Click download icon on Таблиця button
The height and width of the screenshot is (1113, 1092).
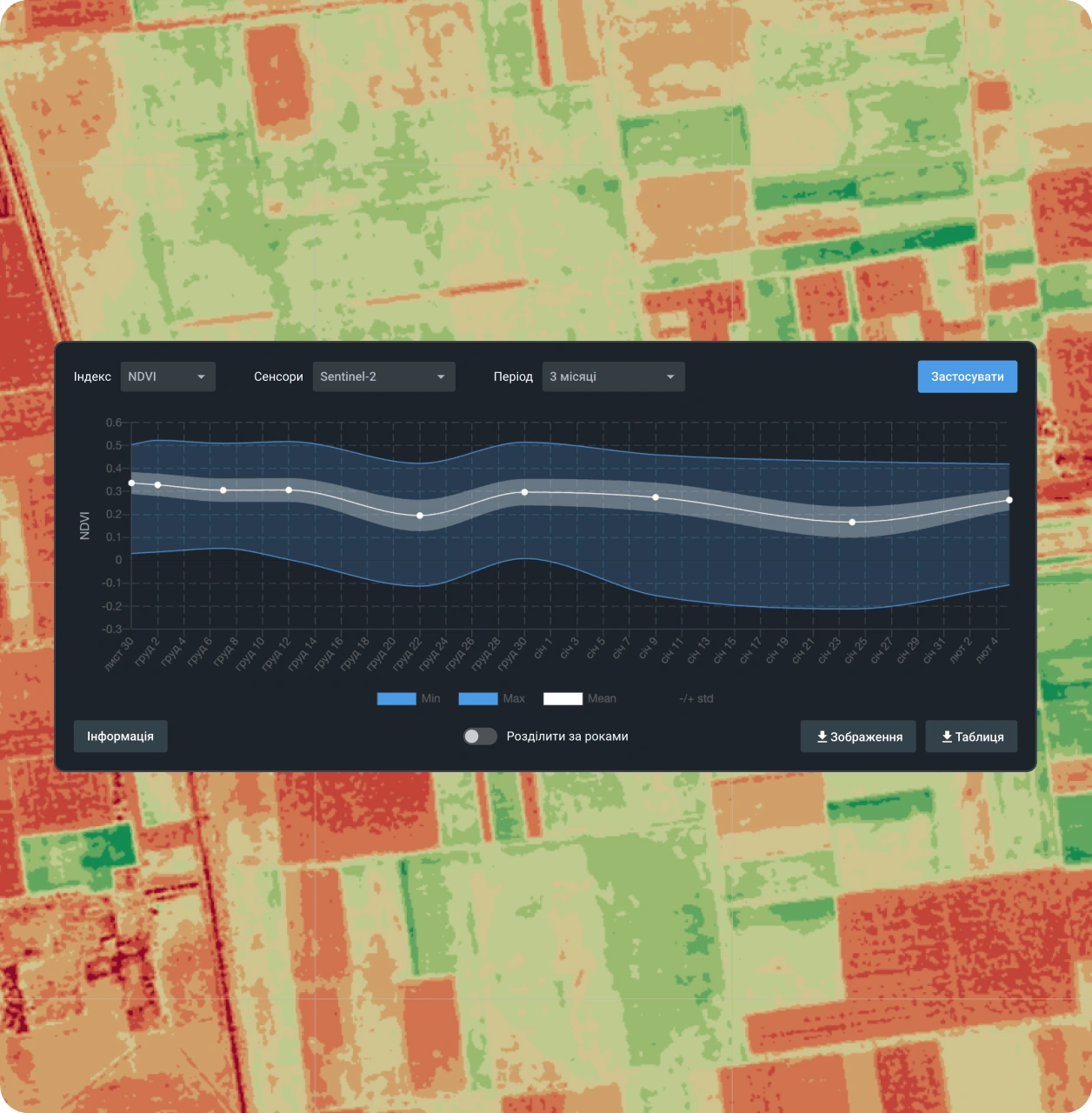coord(947,736)
